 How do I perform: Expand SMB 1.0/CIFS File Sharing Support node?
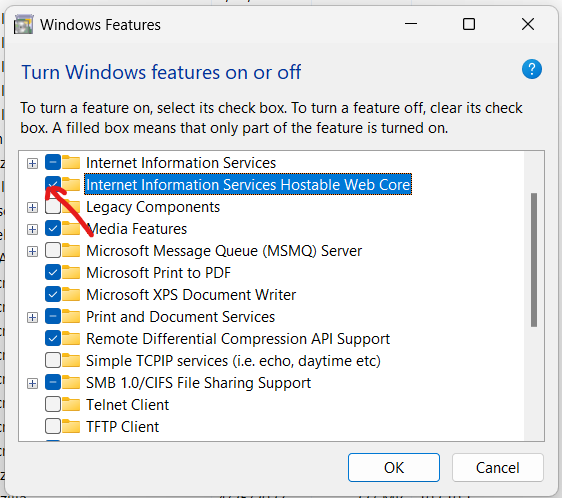(x=32, y=383)
